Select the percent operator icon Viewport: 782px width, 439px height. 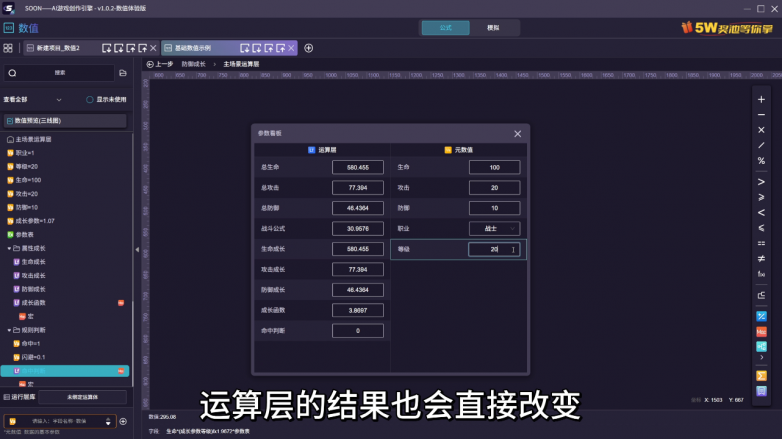[x=761, y=160]
